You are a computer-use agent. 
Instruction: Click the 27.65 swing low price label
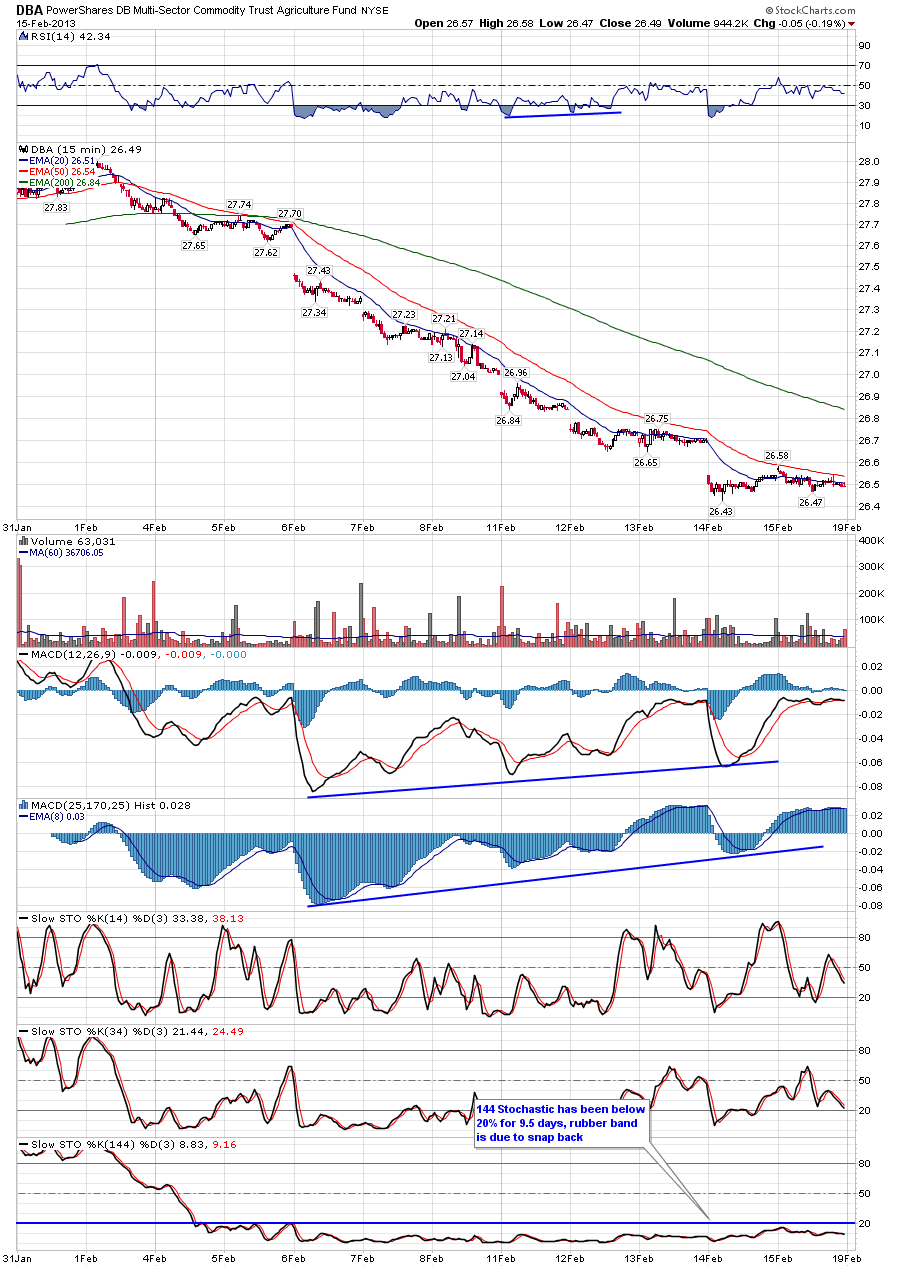click(x=194, y=245)
